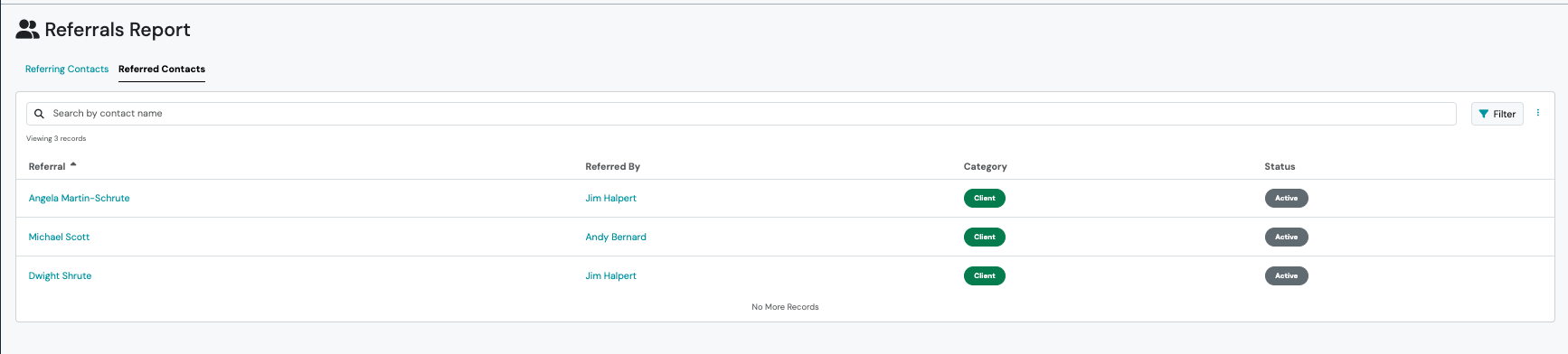Select the Referred Contacts tab
Viewport: 1568px width, 354px height.
[x=162, y=69]
